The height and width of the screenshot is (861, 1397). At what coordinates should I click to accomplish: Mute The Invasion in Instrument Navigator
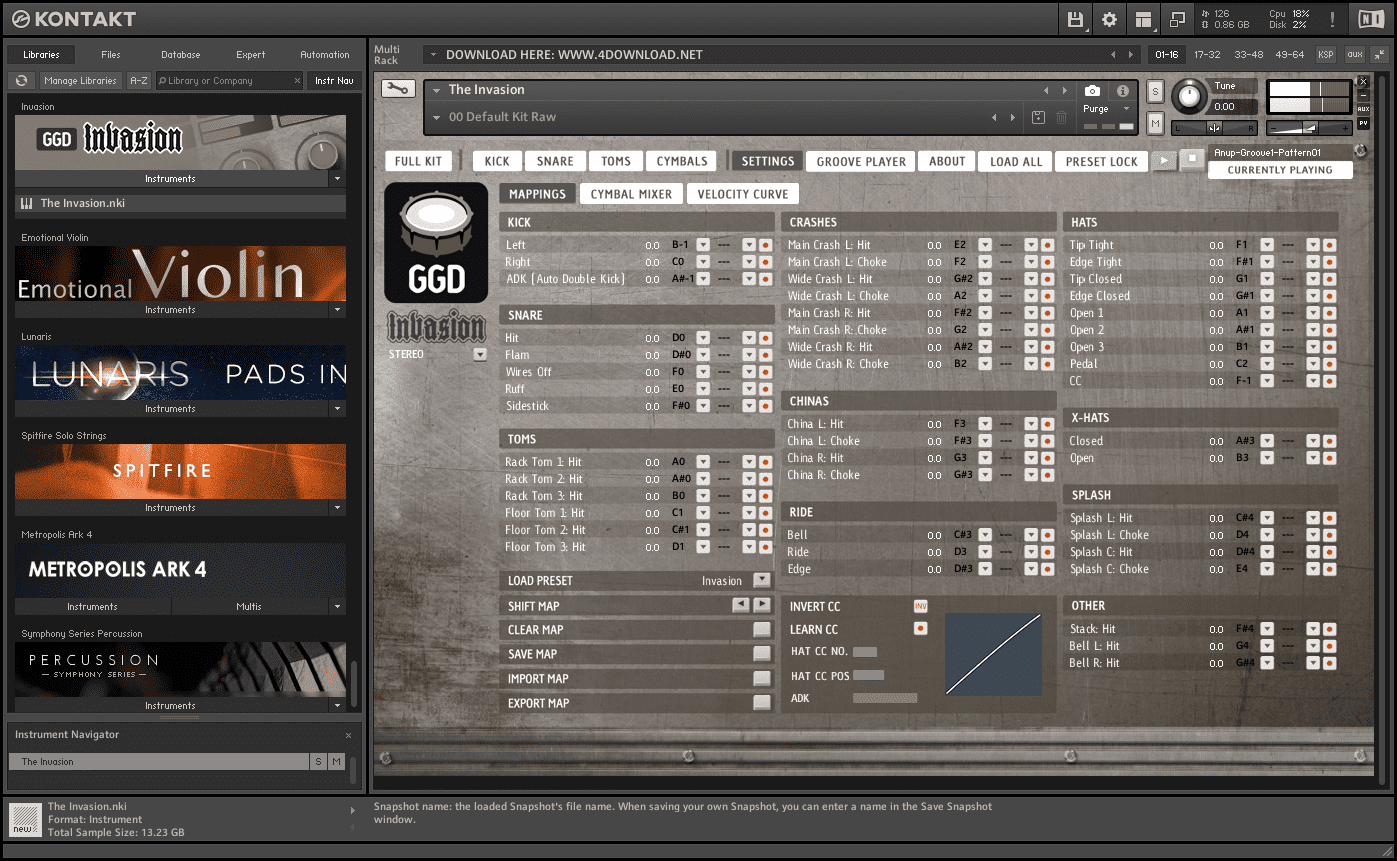[x=337, y=762]
